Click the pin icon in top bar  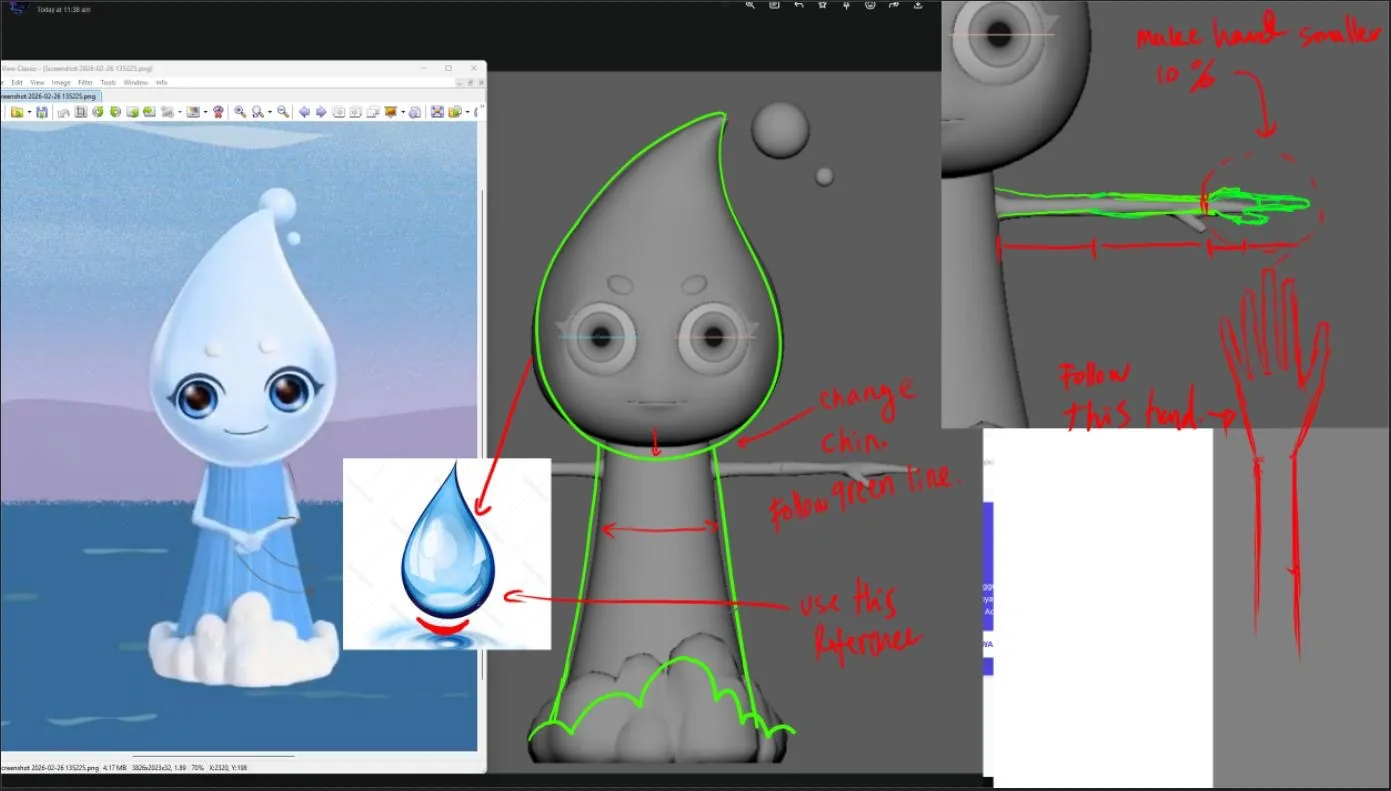tap(846, 5)
